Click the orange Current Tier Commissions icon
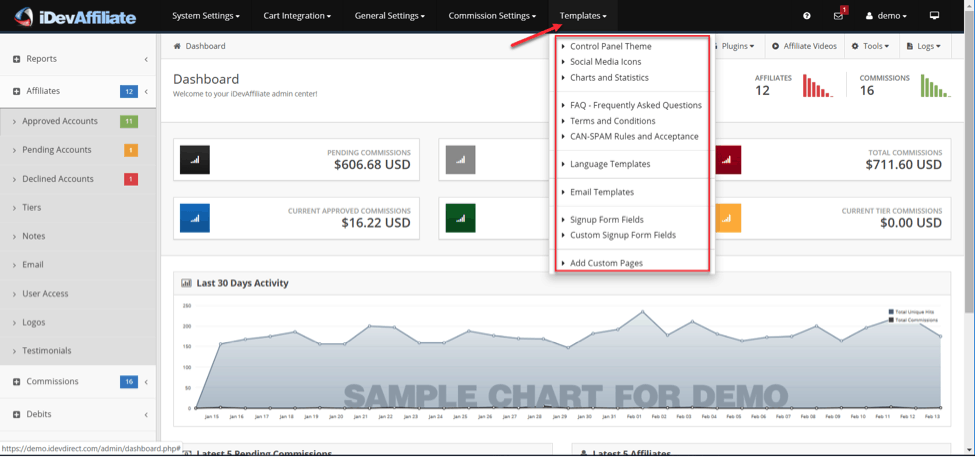Viewport: 975px width, 457px height. point(726,218)
